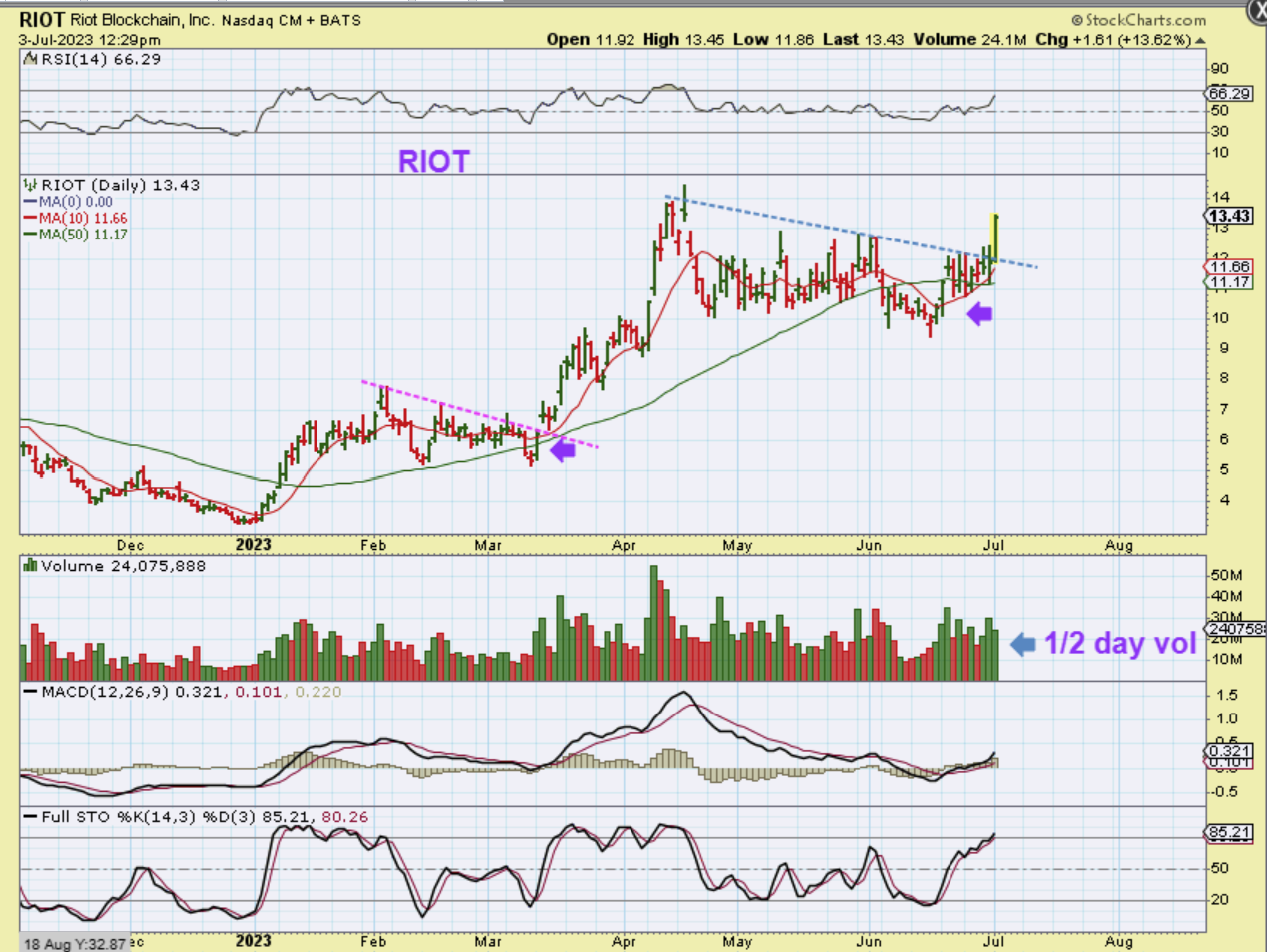Click the red 11.66 MA price tag on the right axis
Image resolution: width=1267 pixels, height=952 pixels.
coord(1229,267)
